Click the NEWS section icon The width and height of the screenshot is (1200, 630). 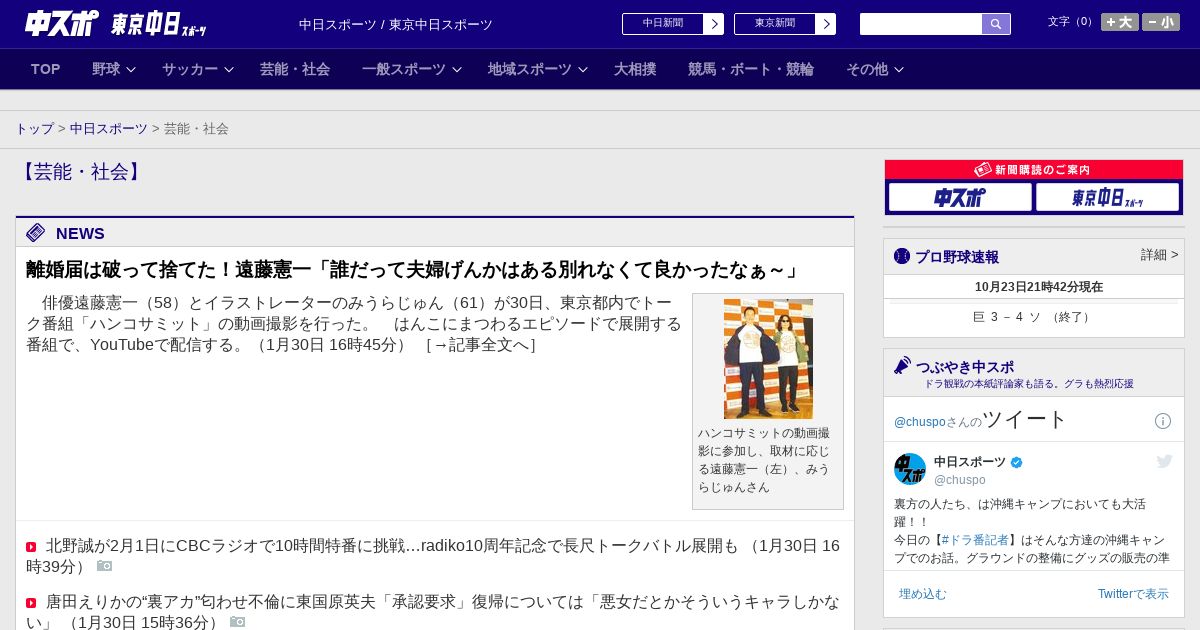click(36, 233)
